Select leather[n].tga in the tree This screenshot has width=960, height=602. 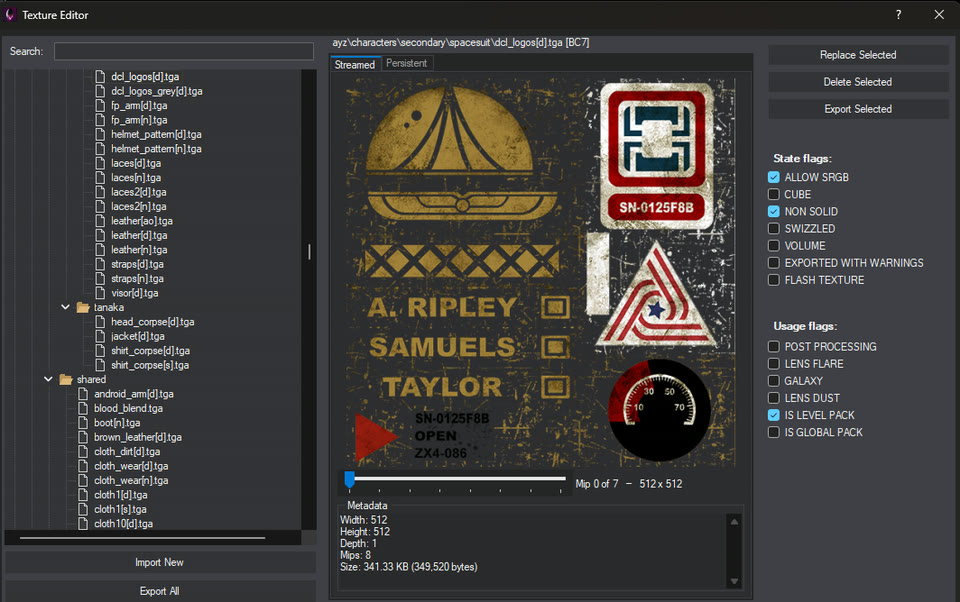tap(139, 250)
